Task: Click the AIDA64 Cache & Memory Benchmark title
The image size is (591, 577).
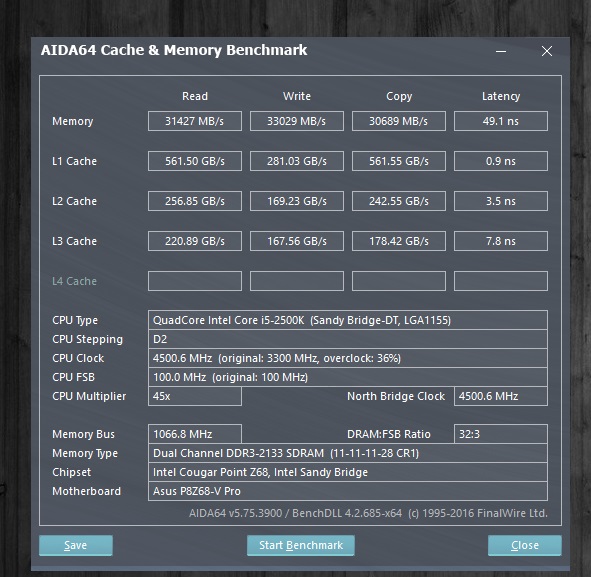Action: click(174, 50)
